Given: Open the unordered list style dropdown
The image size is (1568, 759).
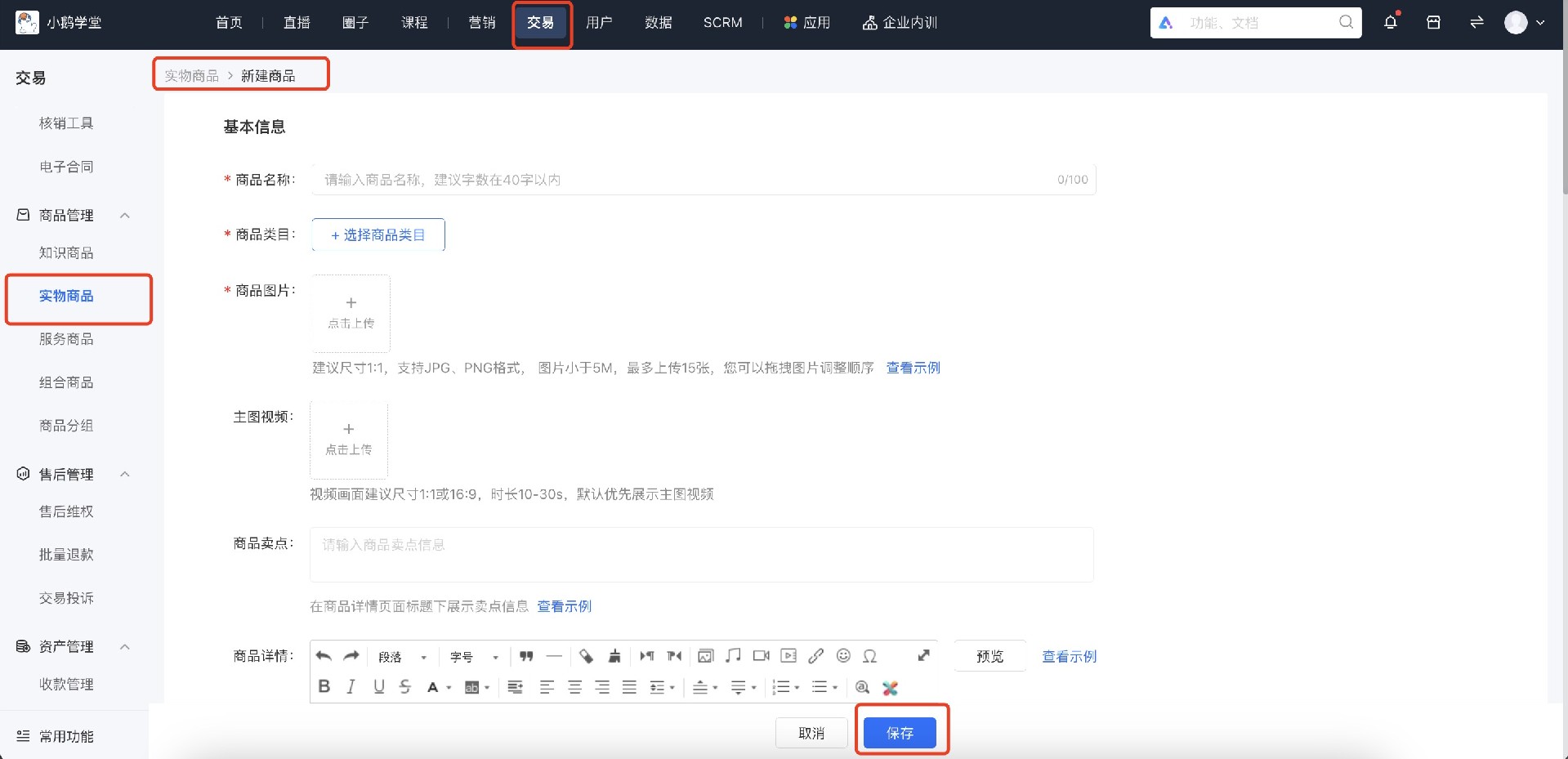Looking at the screenshot, I should coord(835,688).
